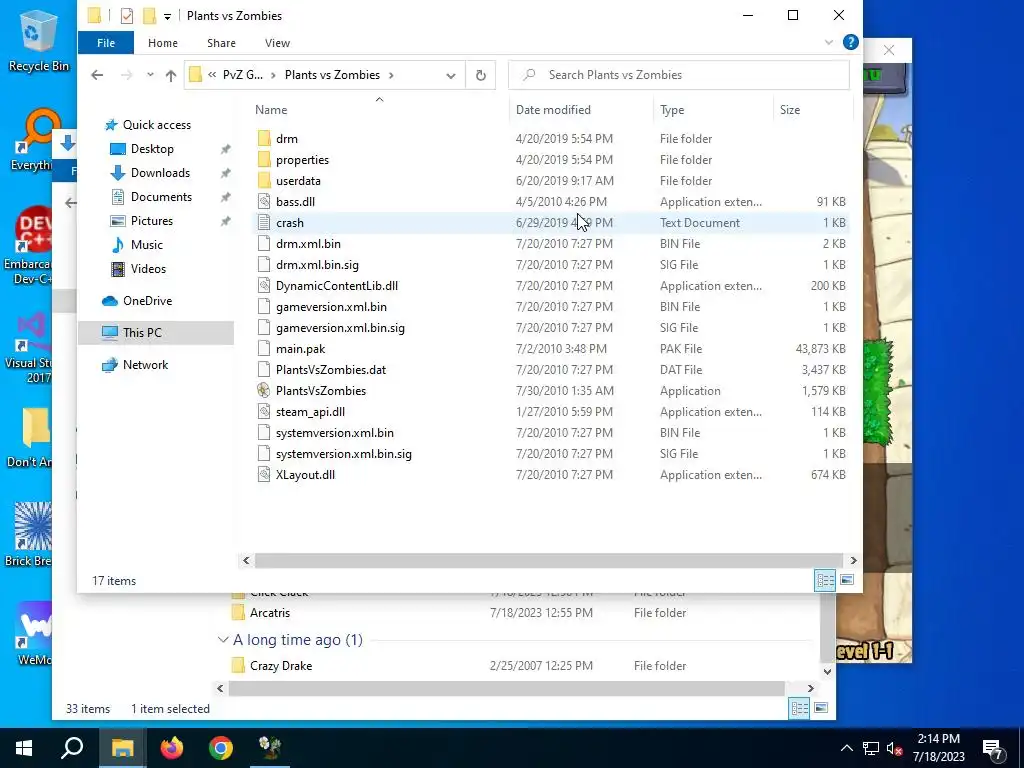Screen dimensions: 1024x768
Task: Select Crazy Drake folder in back window
Action: (x=281, y=666)
